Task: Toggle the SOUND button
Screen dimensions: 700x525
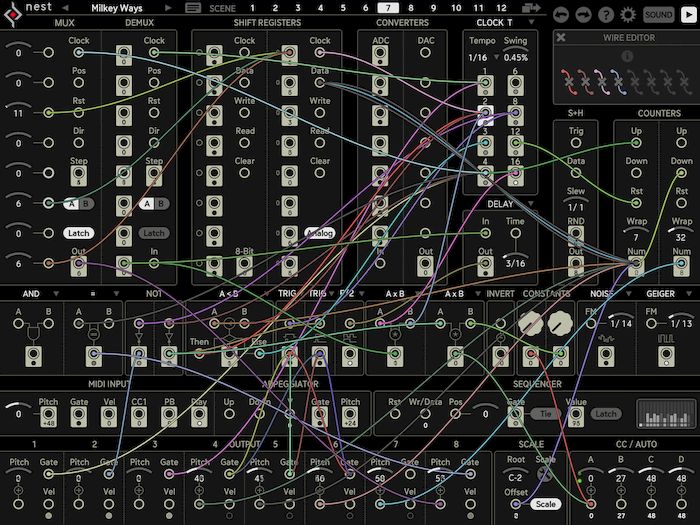Action: (658, 14)
